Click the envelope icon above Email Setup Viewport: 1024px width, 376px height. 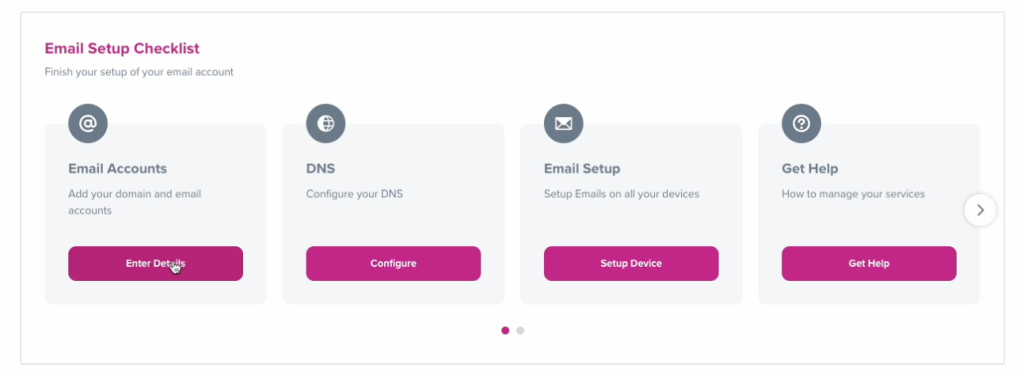564,123
